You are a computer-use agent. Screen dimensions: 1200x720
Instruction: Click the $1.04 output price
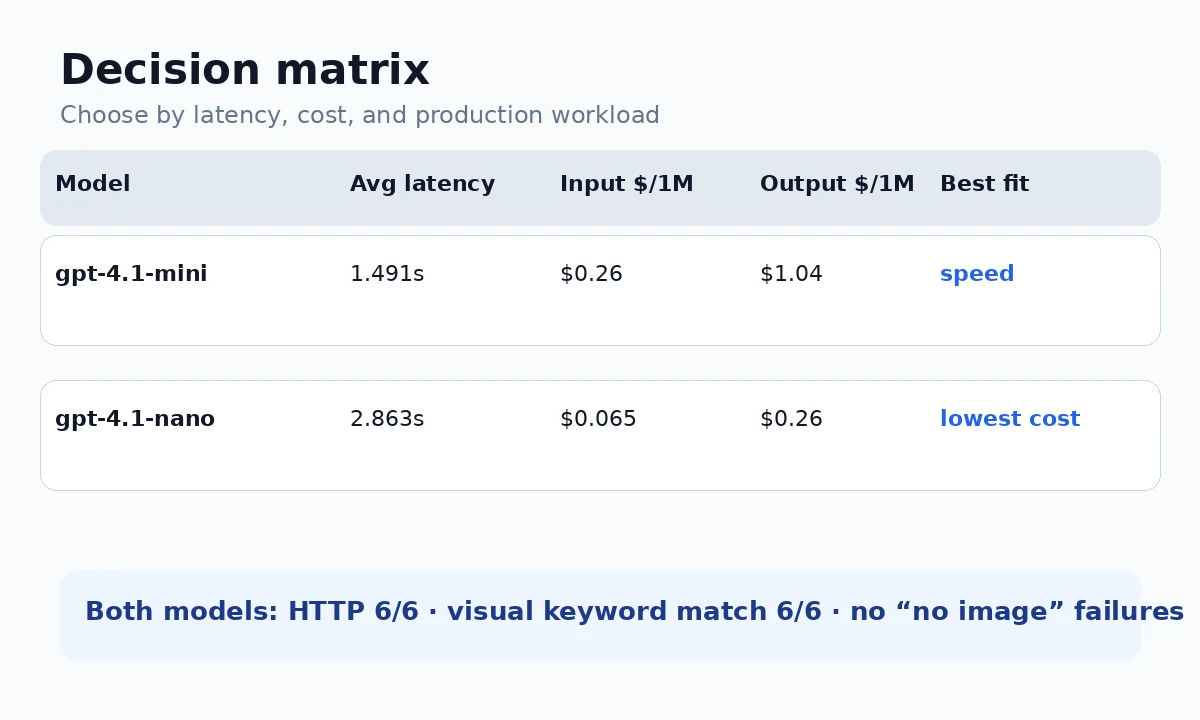click(791, 274)
